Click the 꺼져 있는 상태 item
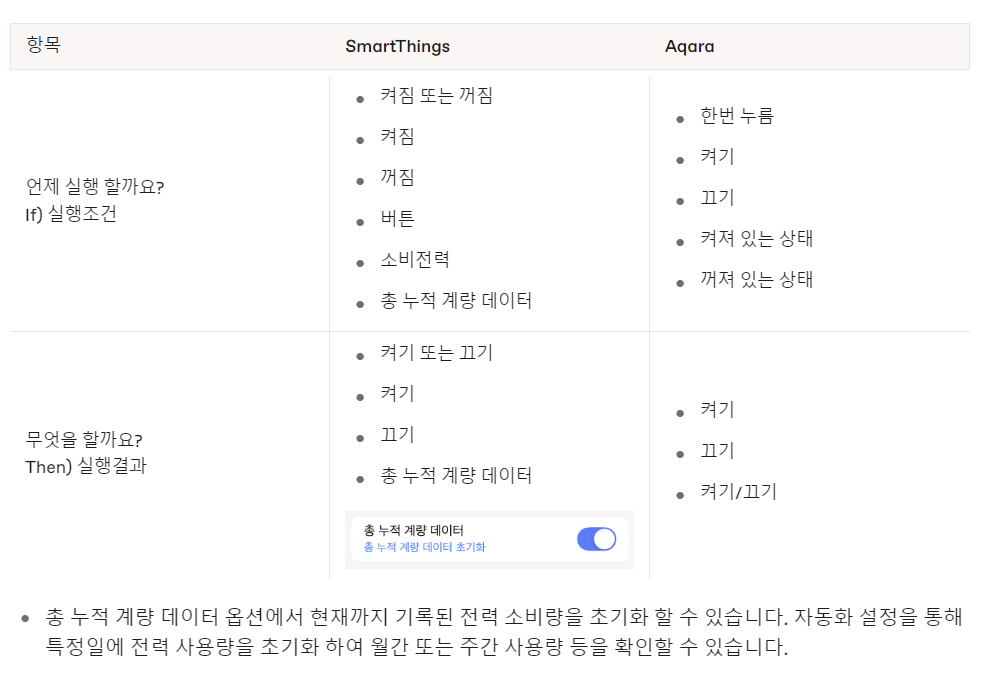 click(x=756, y=280)
